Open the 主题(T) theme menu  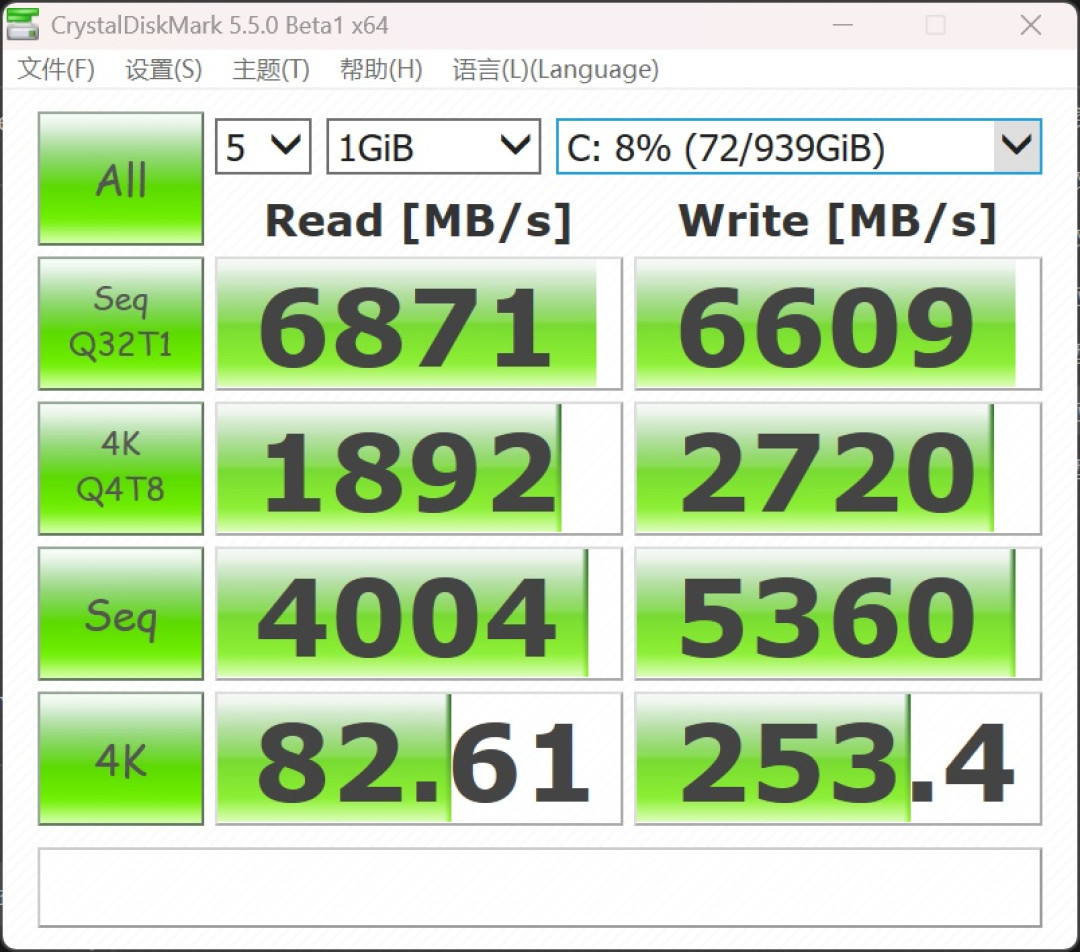tap(271, 70)
